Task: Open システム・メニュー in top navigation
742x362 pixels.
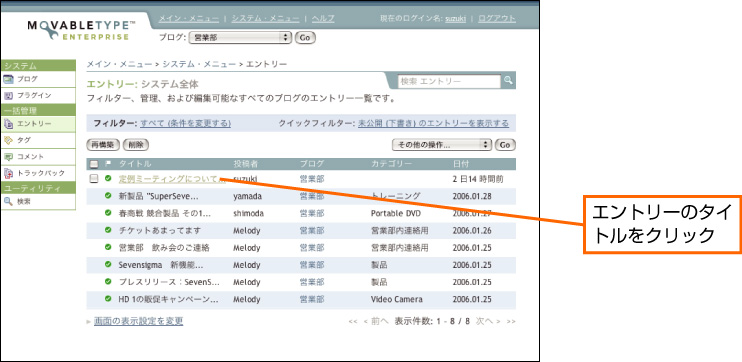Action: point(265,18)
